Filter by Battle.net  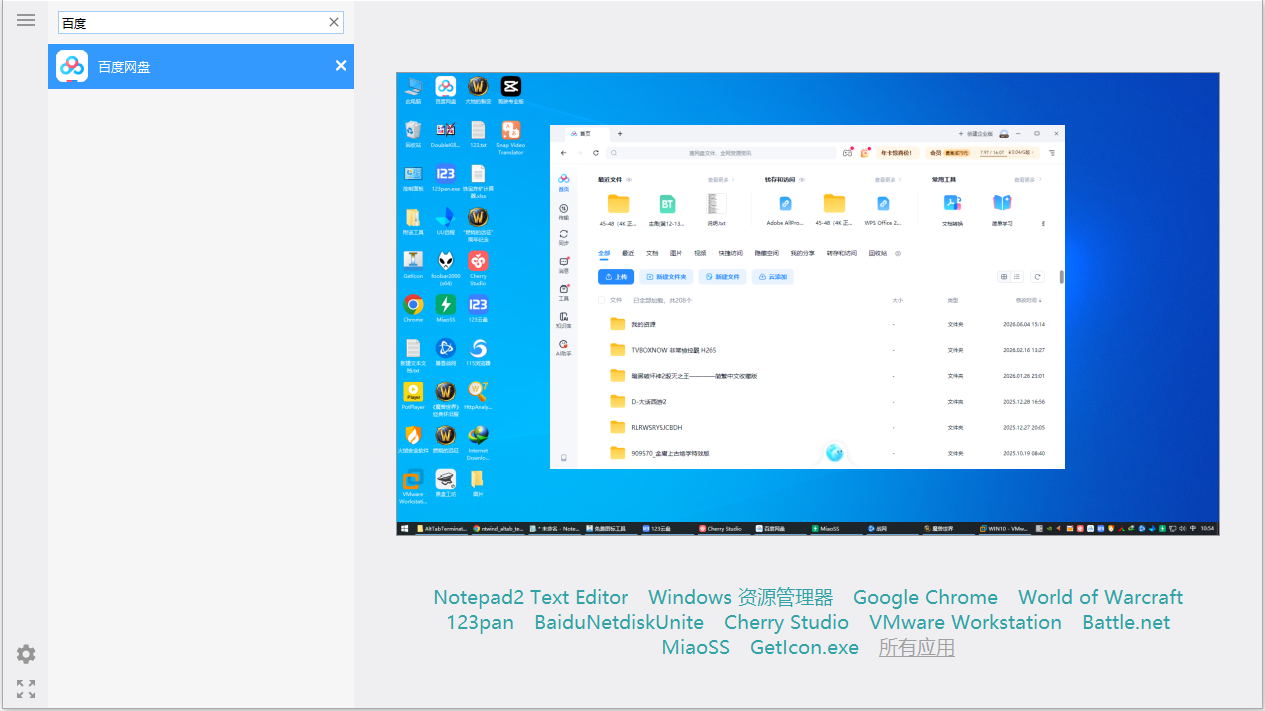point(1126,622)
